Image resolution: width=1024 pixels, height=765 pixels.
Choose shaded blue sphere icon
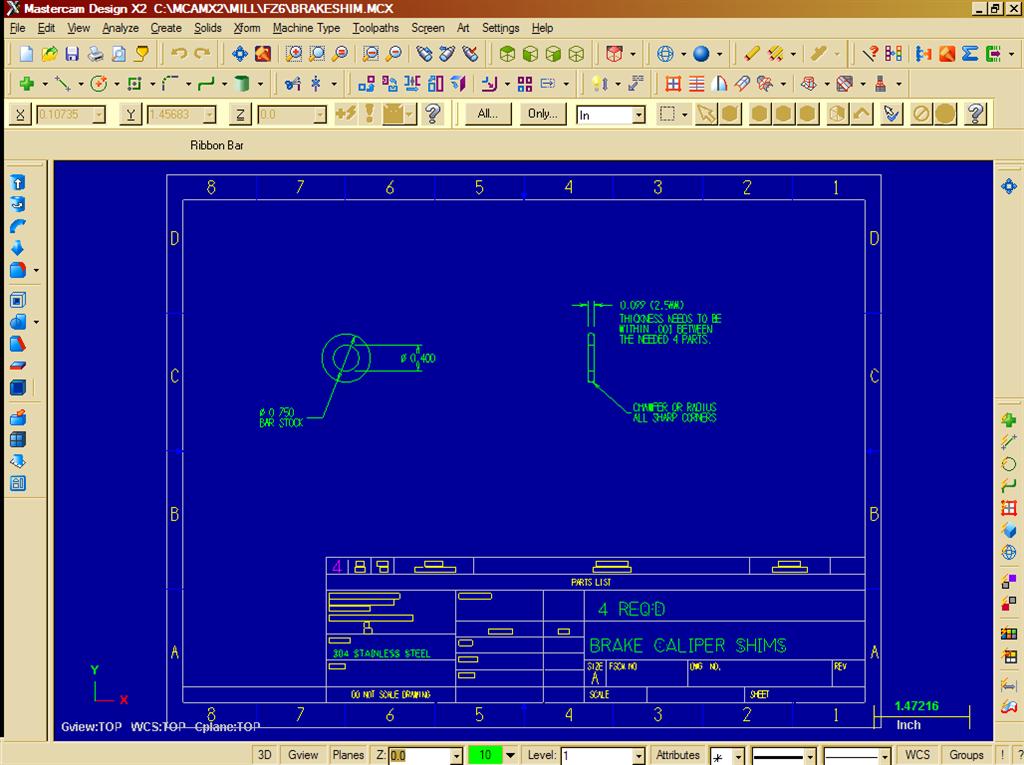pyautogui.click(x=701, y=54)
